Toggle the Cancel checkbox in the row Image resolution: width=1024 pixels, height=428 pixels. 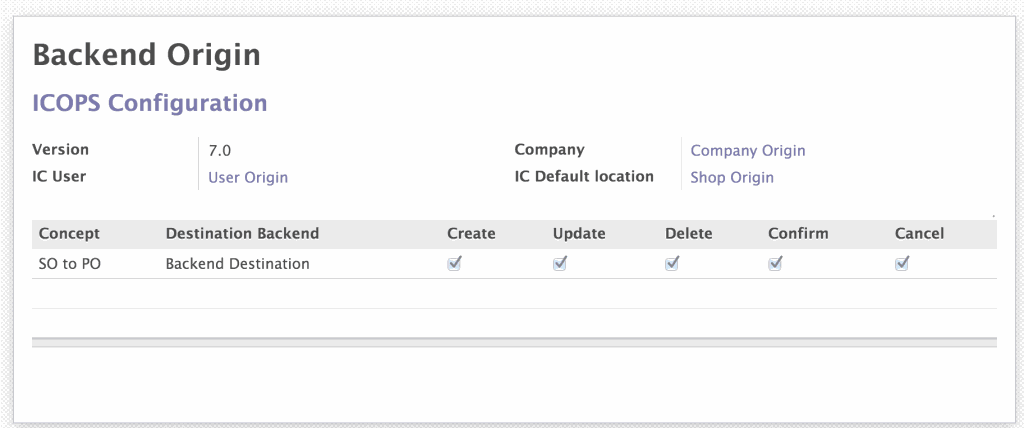click(902, 264)
